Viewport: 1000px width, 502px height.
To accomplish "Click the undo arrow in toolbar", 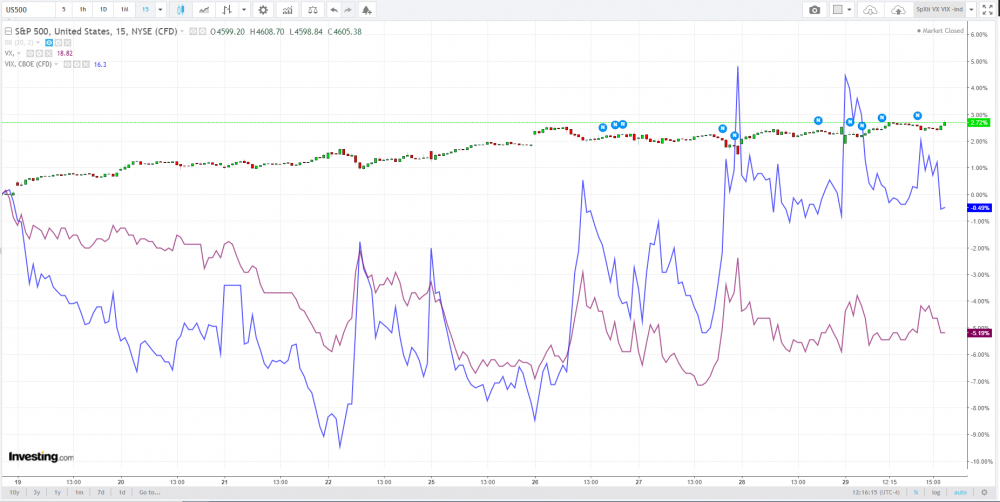I will 334,9.
